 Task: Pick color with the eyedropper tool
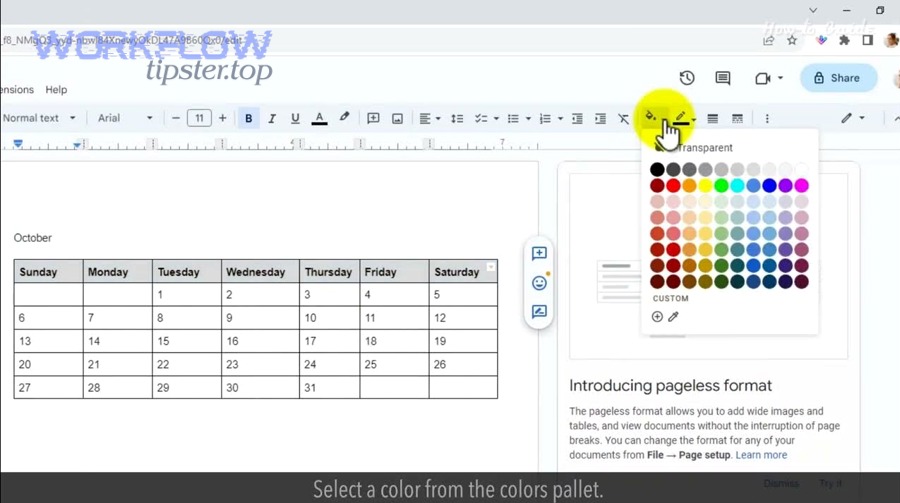point(674,317)
